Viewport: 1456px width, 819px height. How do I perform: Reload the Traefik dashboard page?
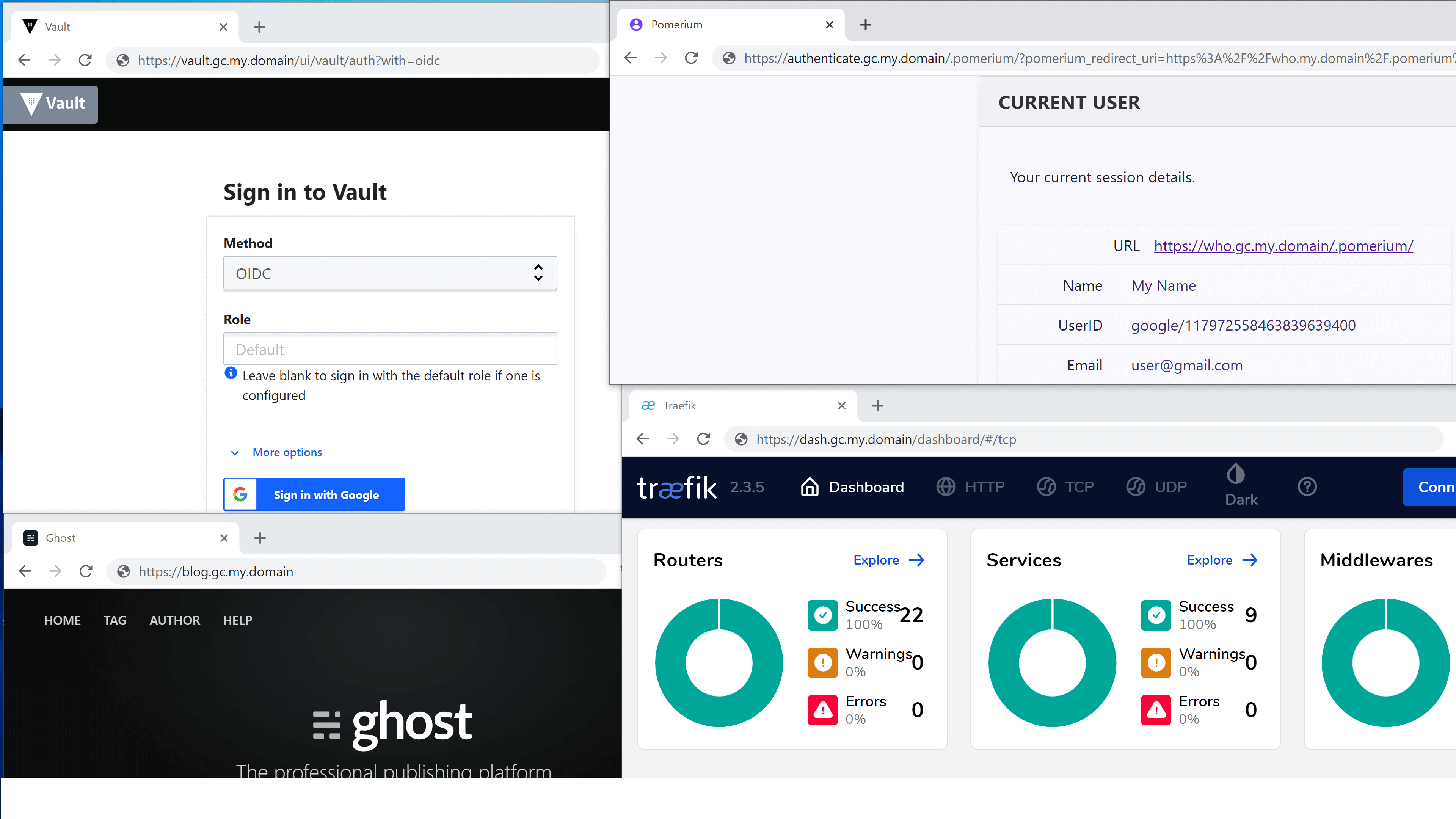pyautogui.click(x=704, y=439)
